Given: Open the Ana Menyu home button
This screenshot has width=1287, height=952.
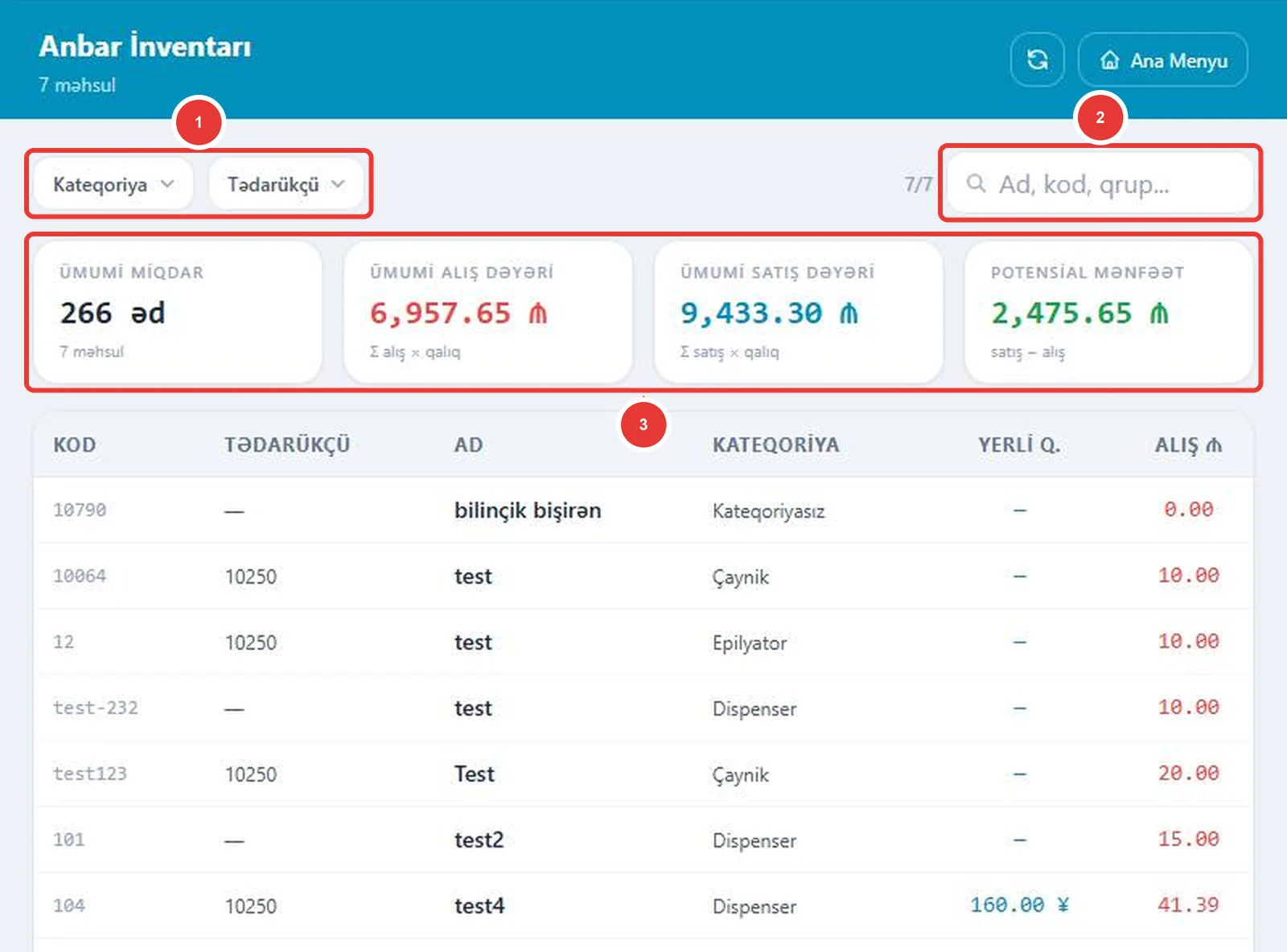Looking at the screenshot, I should tap(1162, 59).
